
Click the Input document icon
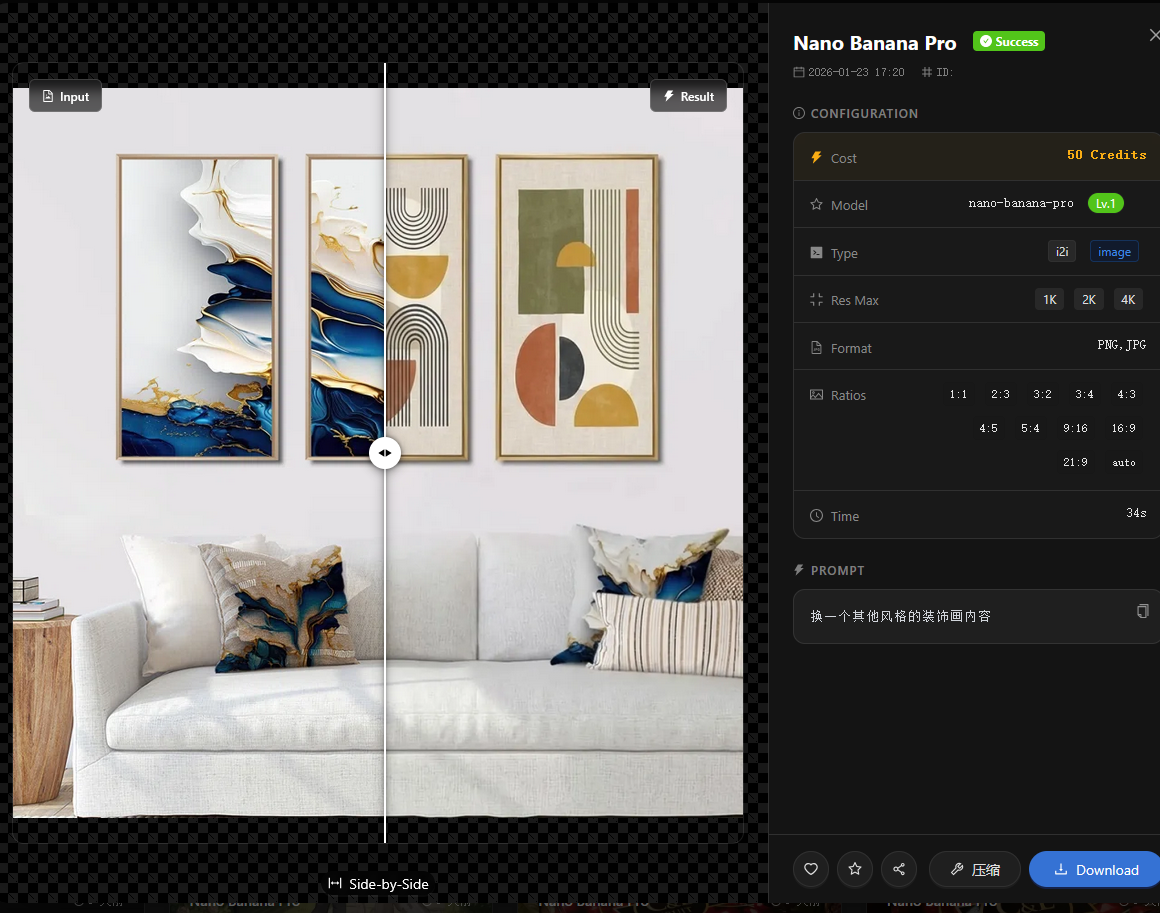(48, 96)
